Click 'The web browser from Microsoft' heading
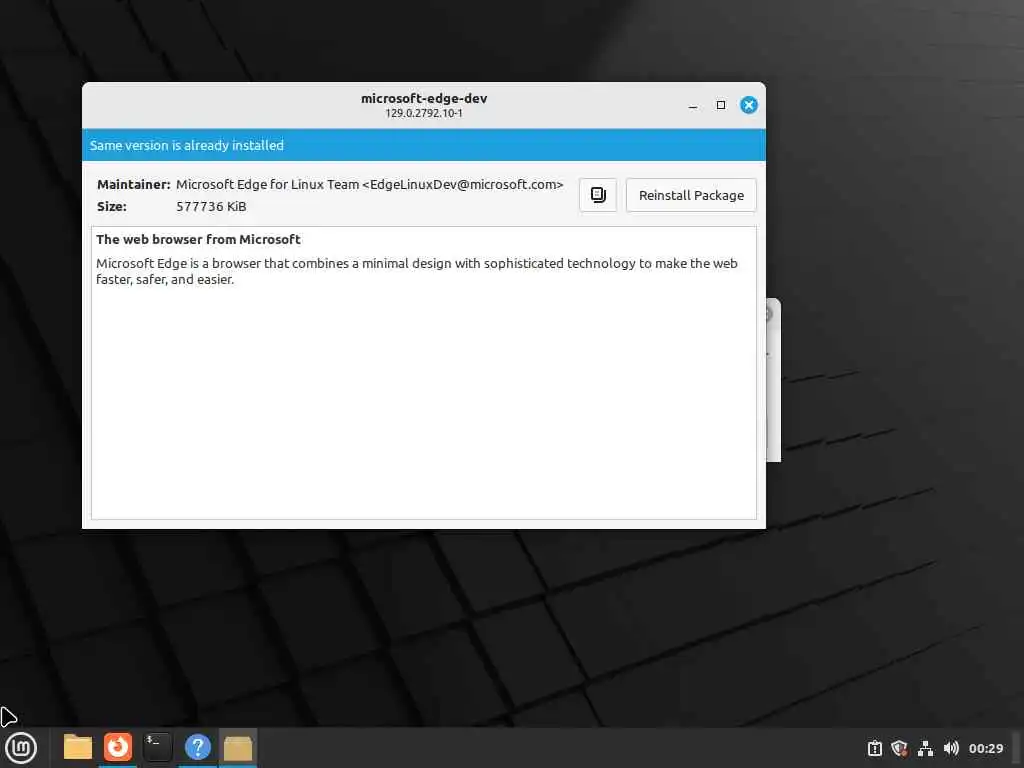1024x768 pixels. 198,240
